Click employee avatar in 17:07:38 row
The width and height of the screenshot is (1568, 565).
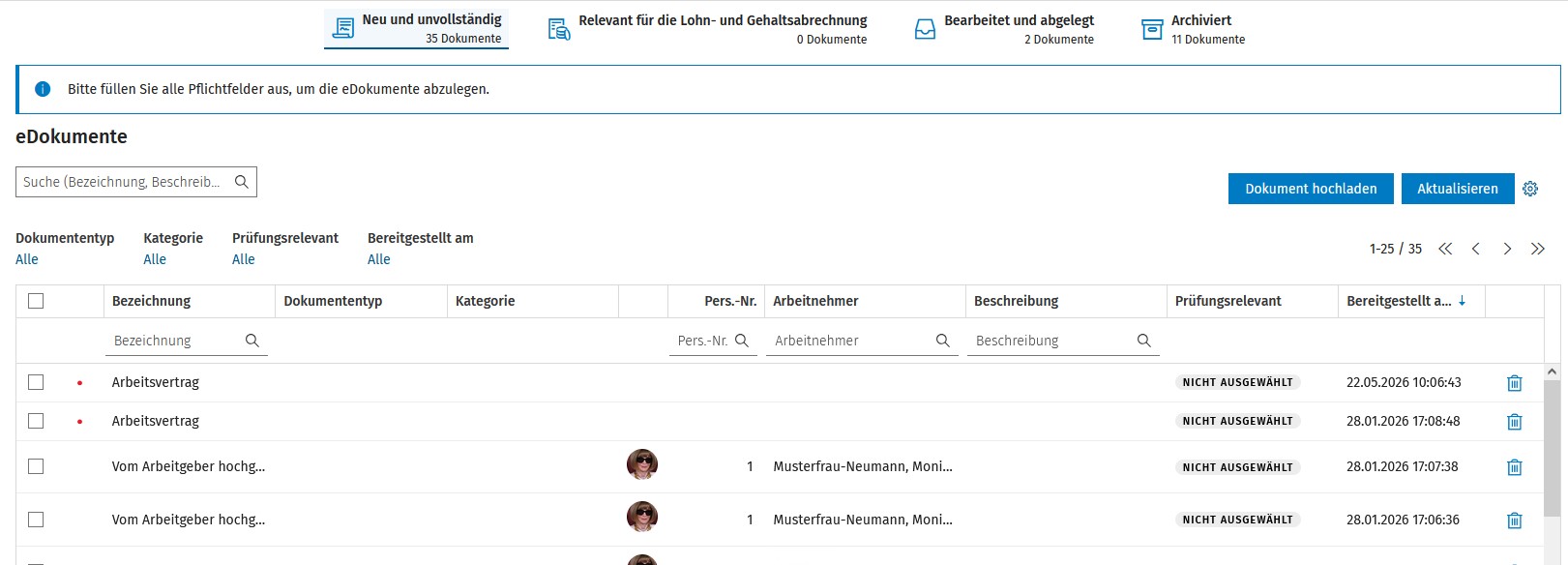[x=642, y=465]
